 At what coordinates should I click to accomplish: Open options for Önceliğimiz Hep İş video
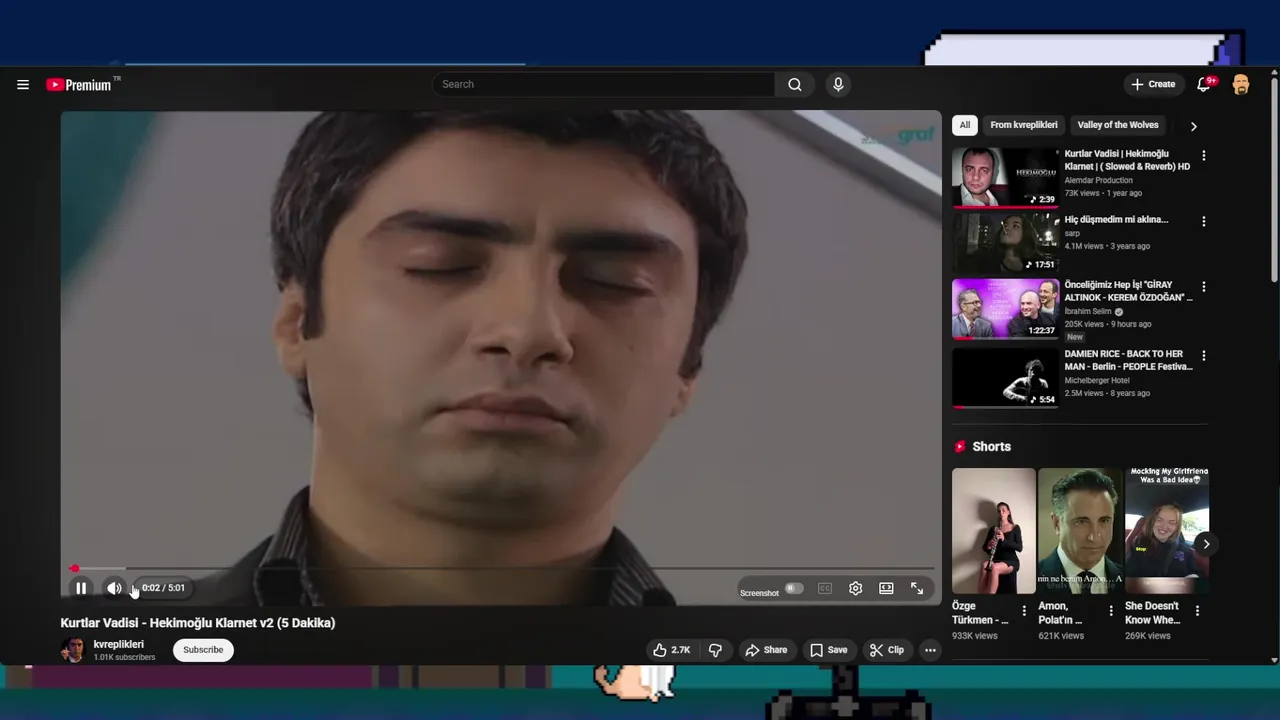pos(1203,287)
